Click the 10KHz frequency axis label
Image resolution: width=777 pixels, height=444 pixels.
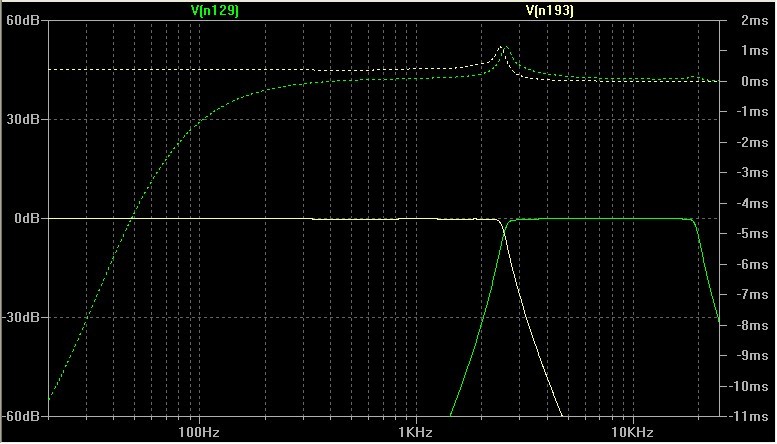coord(632,432)
